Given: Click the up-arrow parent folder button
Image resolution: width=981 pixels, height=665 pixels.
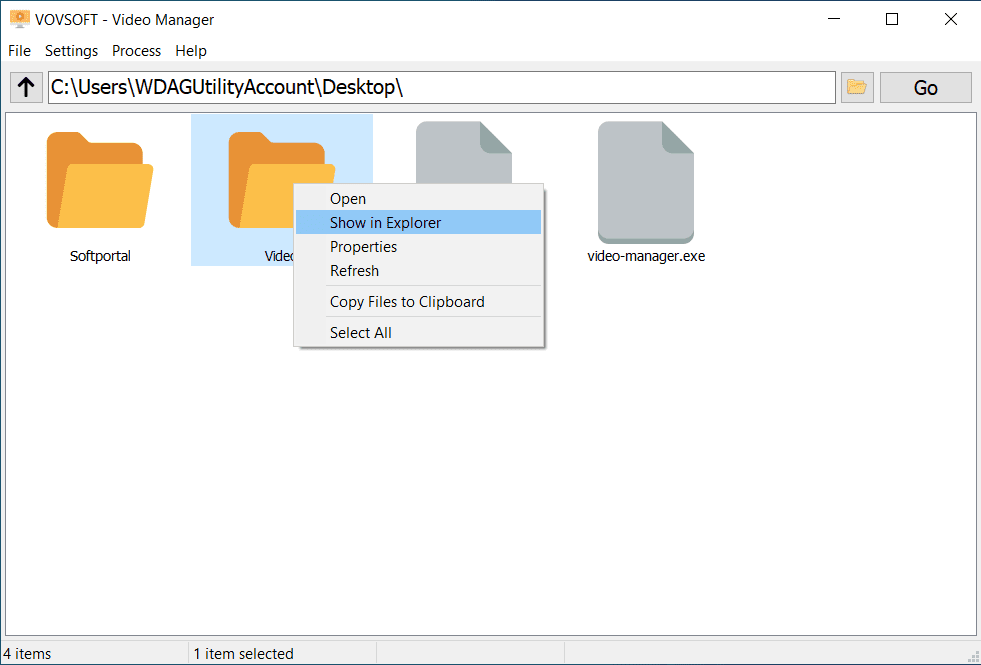Looking at the screenshot, I should (26, 88).
